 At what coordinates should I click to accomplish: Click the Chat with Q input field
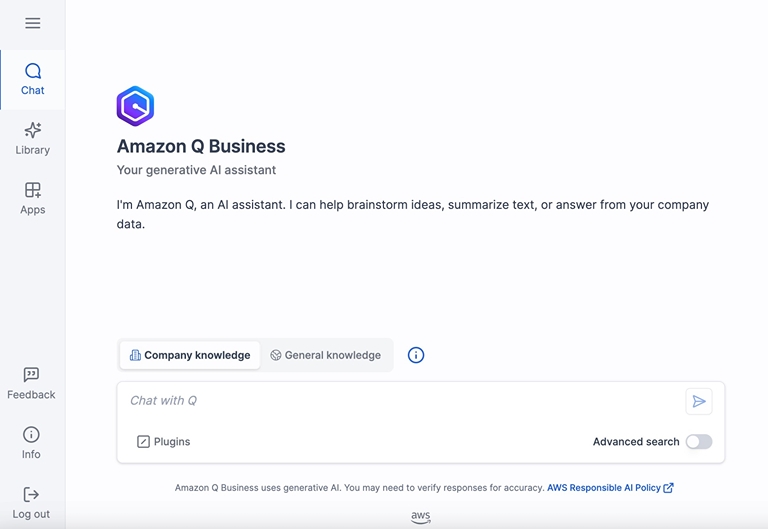point(400,401)
